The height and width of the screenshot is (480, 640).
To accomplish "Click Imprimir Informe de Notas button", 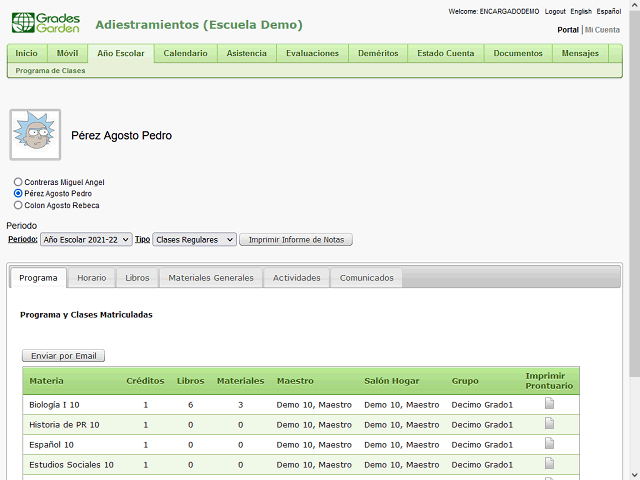I will 296,240.
